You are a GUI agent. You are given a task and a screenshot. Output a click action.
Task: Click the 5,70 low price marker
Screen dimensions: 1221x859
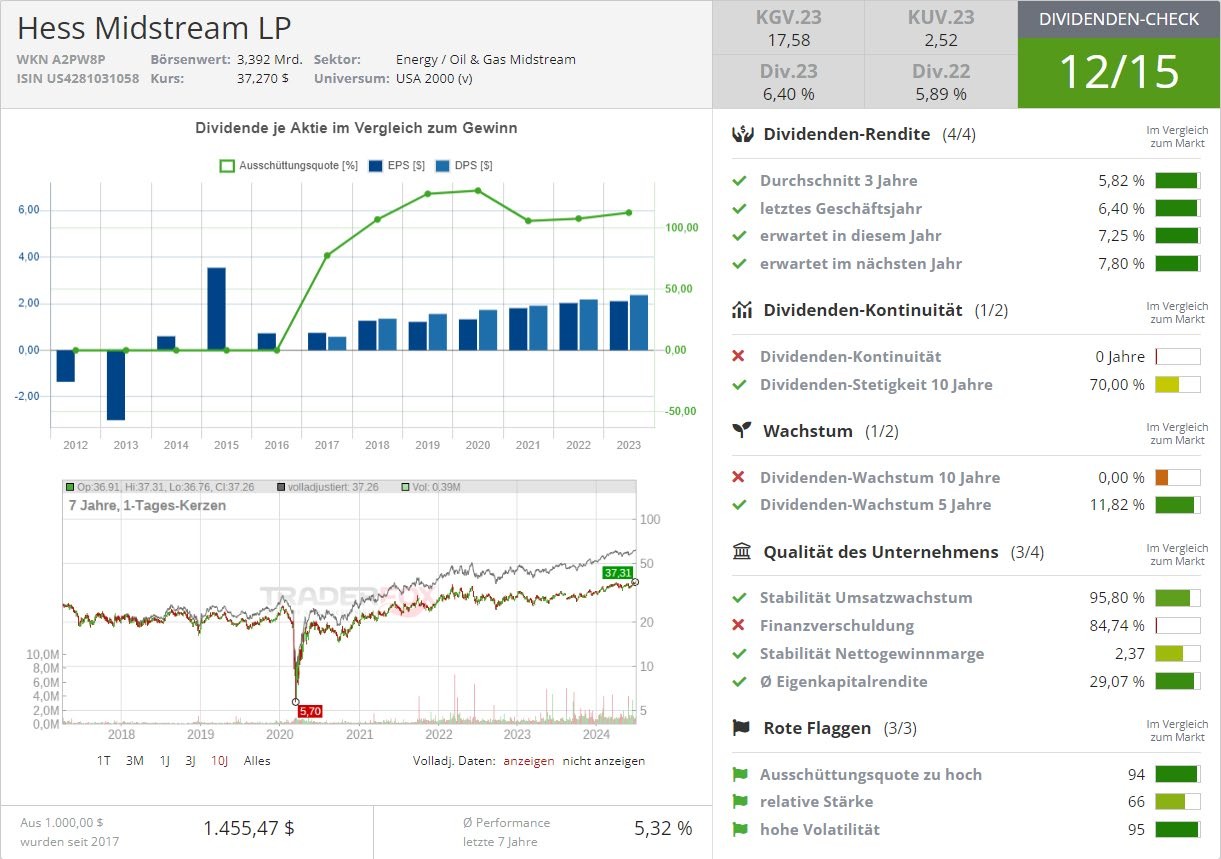(310, 711)
